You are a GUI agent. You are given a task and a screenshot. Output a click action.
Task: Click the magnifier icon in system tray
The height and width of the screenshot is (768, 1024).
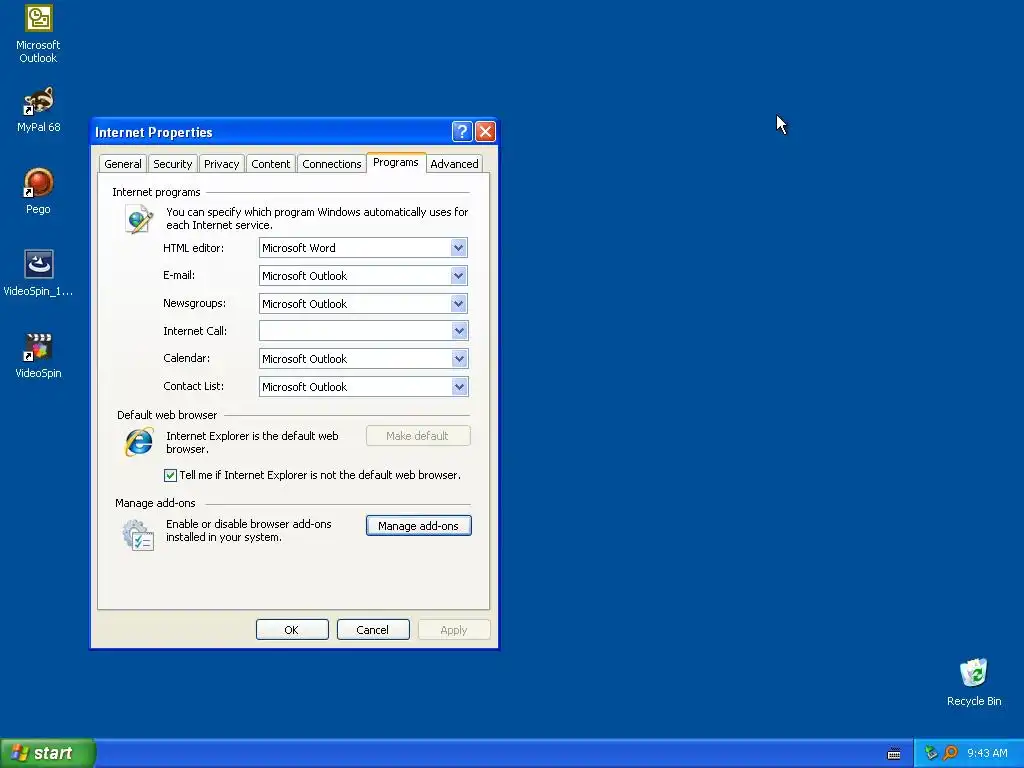point(951,753)
